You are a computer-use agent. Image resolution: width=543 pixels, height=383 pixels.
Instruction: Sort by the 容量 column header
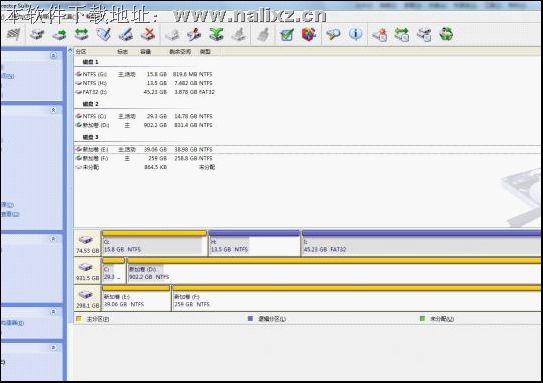coord(145,52)
